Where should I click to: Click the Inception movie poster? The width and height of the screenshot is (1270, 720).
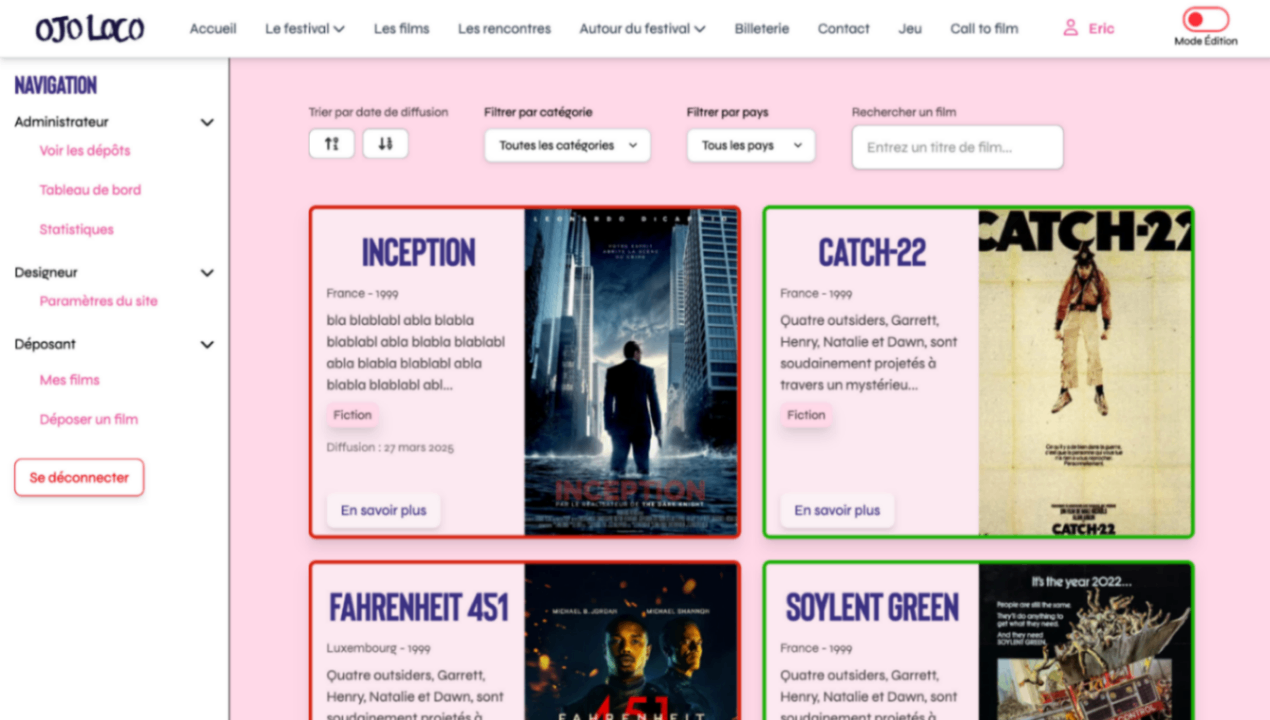click(x=631, y=372)
